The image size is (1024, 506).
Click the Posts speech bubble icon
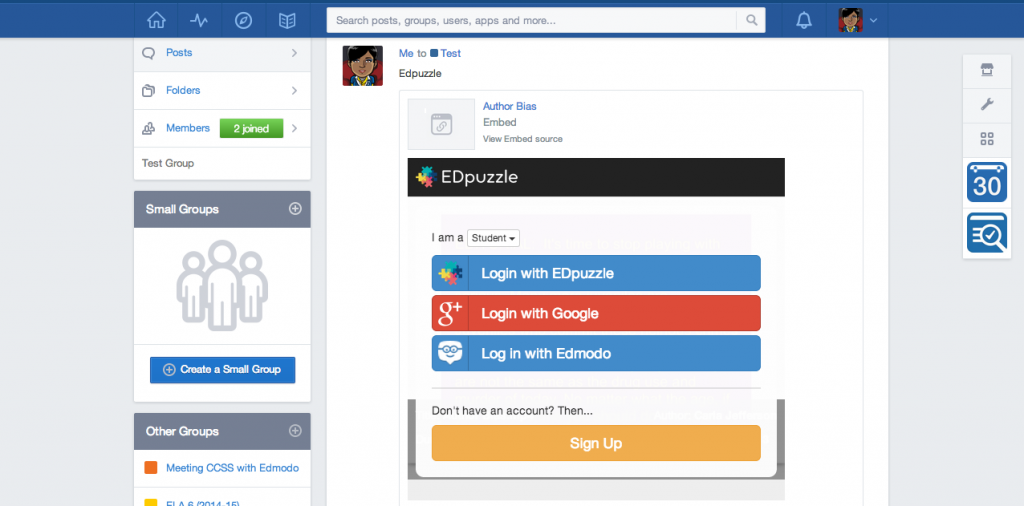149,53
